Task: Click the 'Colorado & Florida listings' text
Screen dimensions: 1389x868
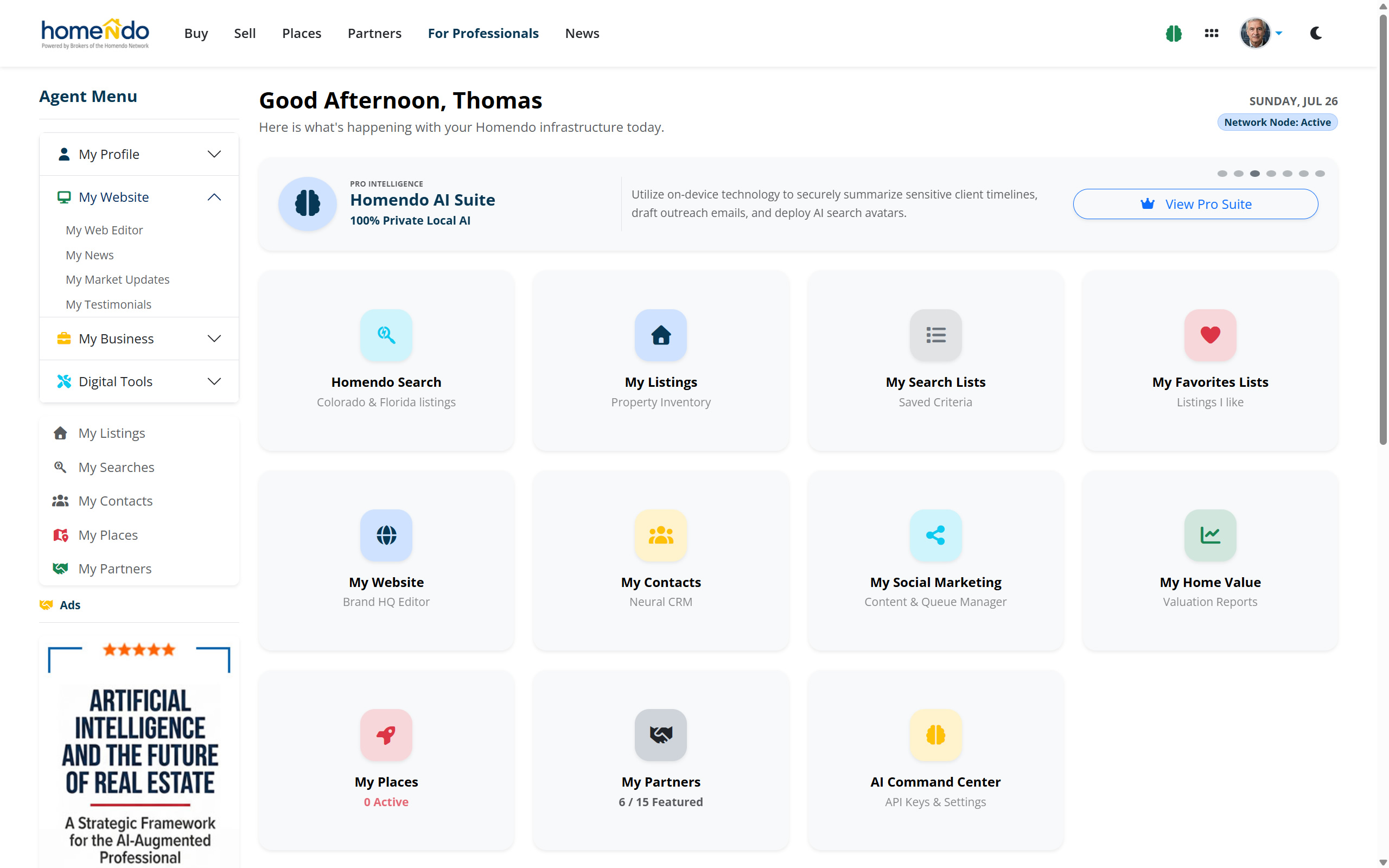Action: click(386, 402)
